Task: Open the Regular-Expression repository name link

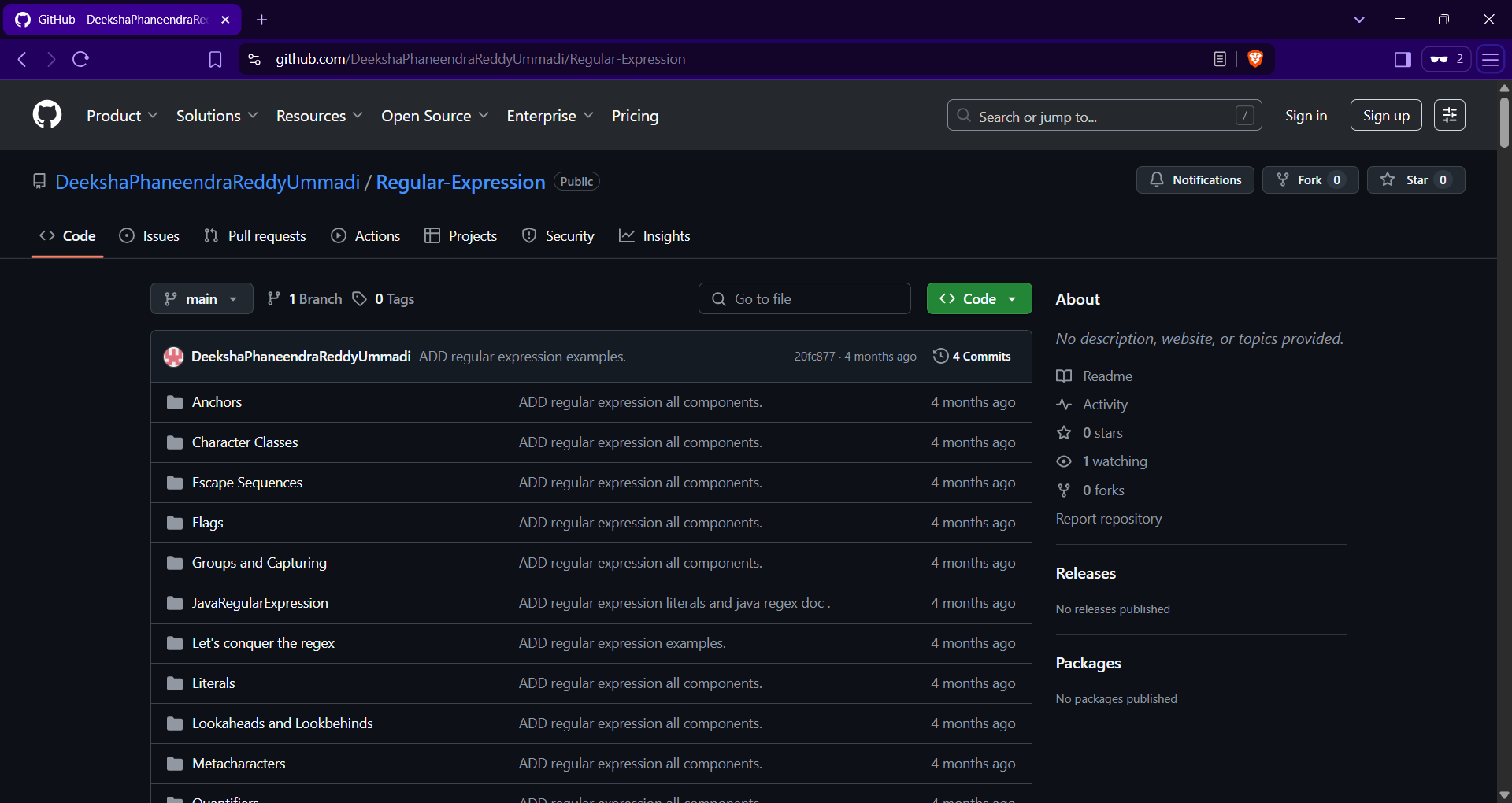Action: tap(461, 182)
